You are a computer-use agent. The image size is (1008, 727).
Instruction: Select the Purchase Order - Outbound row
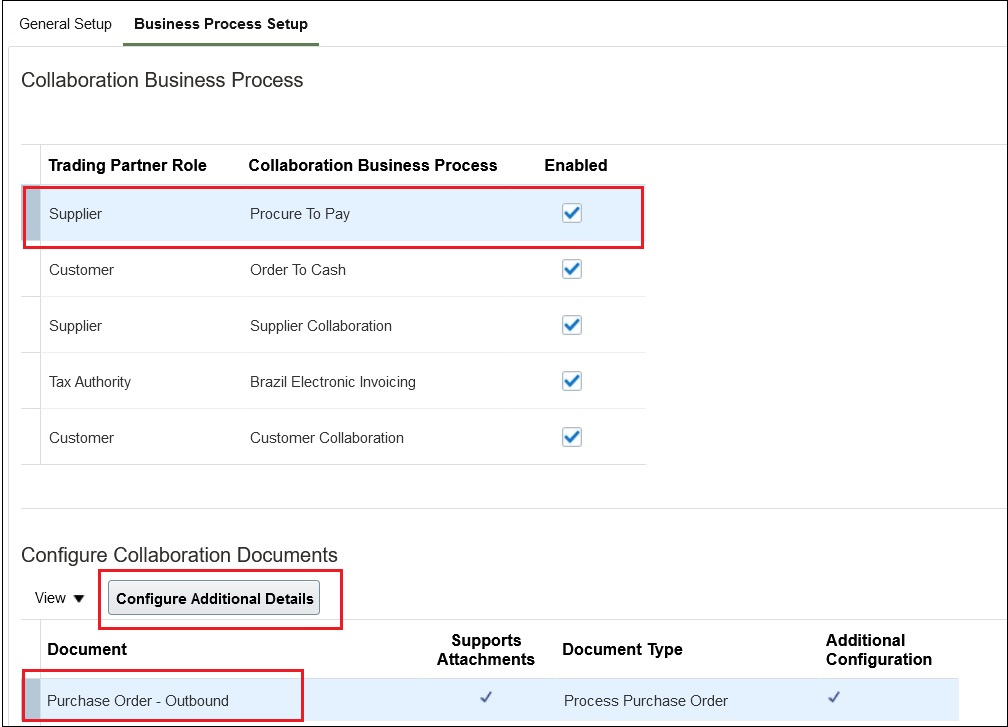click(x=136, y=700)
